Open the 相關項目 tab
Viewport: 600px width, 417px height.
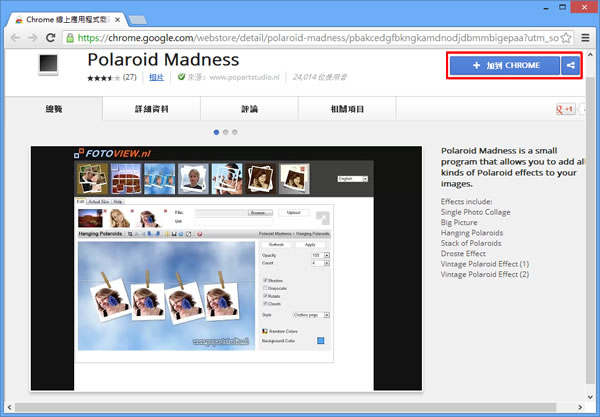[x=347, y=109]
